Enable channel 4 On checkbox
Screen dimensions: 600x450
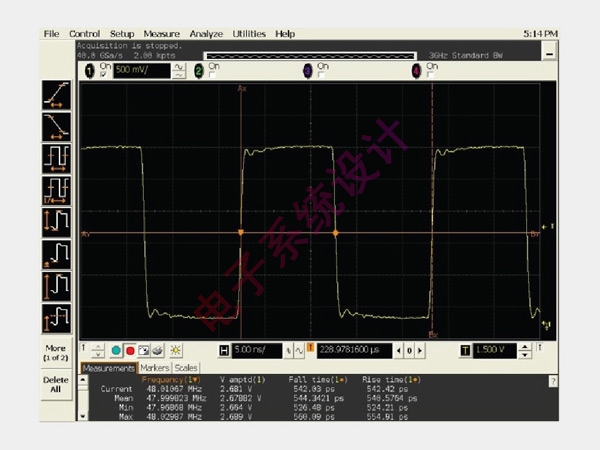tap(430, 74)
